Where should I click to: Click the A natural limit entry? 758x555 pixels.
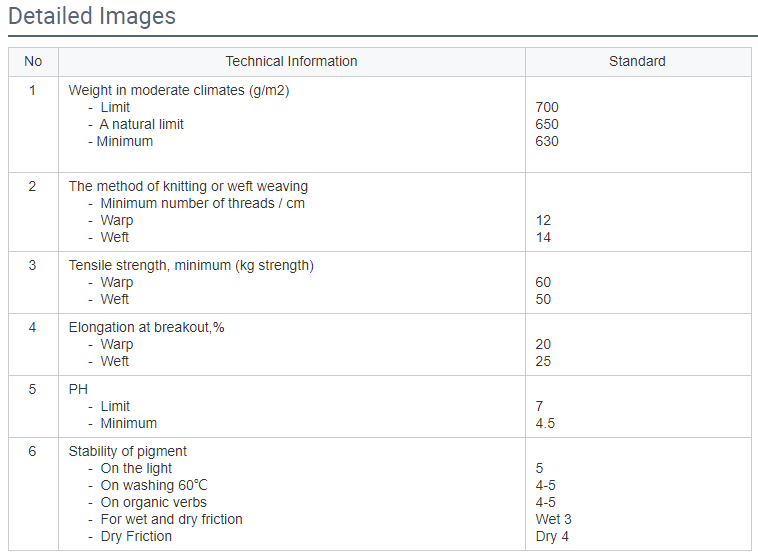click(141, 124)
